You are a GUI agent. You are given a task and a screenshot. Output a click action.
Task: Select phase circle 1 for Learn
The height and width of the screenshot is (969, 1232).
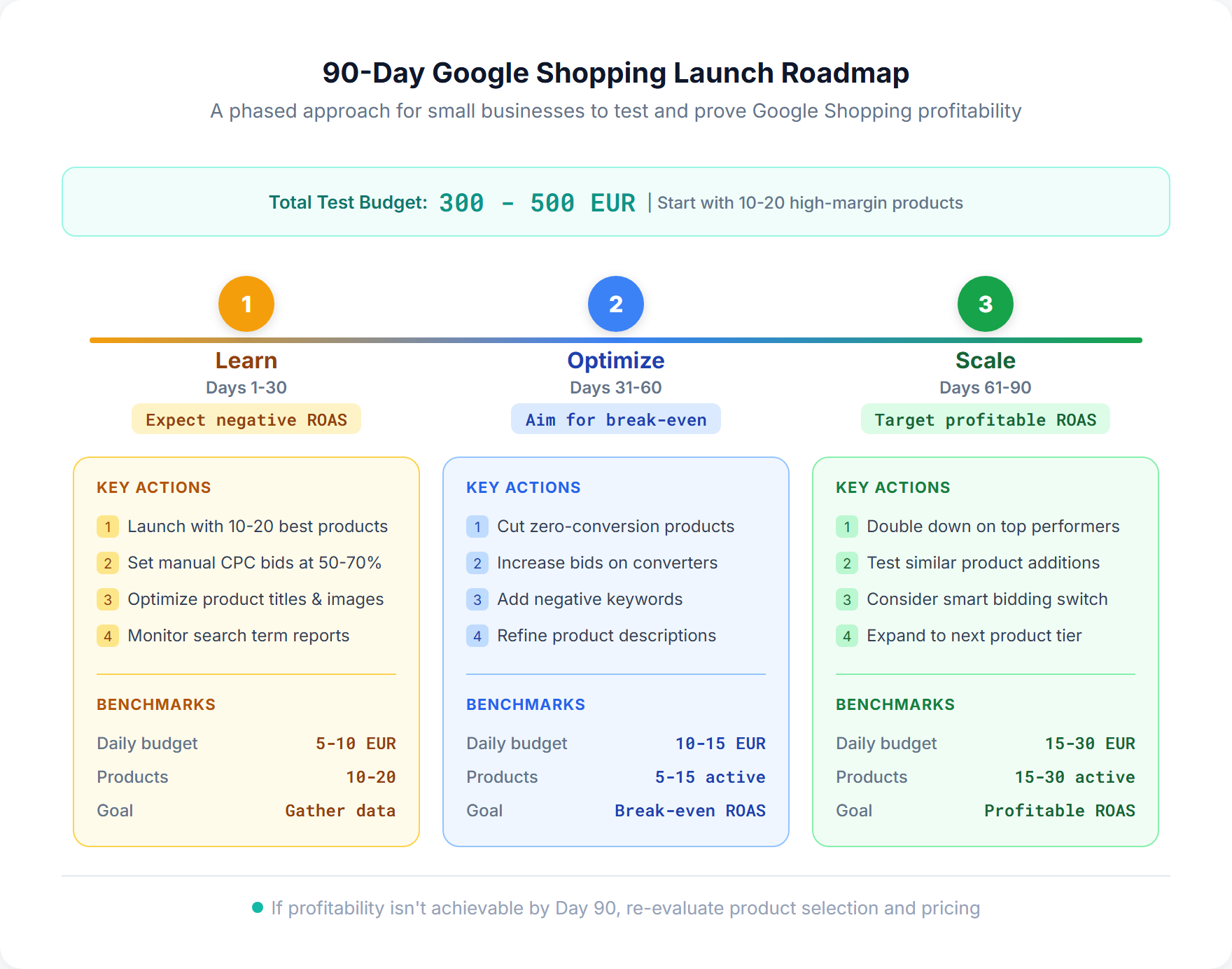tap(246, 303)
